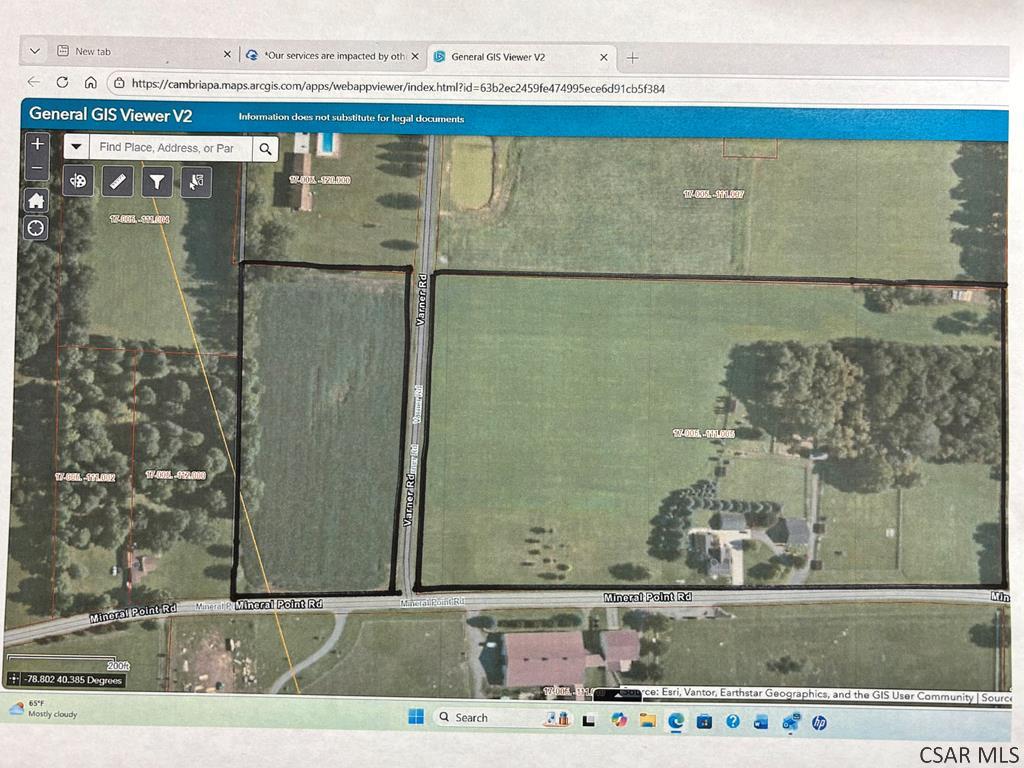Open Microsoft Store from the taskbar
1024x768 pixels.
click(704, 722)
